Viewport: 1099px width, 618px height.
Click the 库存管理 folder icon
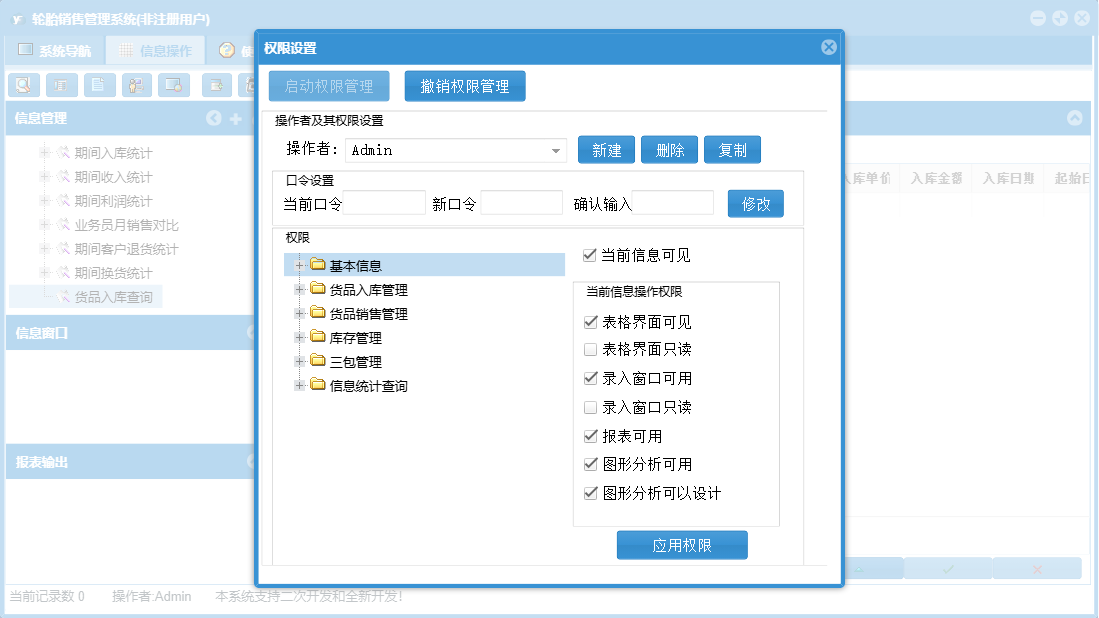pyautogui.click(x=318, y=337)
